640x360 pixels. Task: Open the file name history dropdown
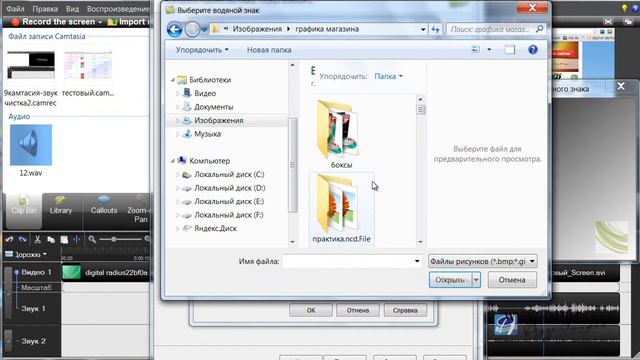pos(417,261)
